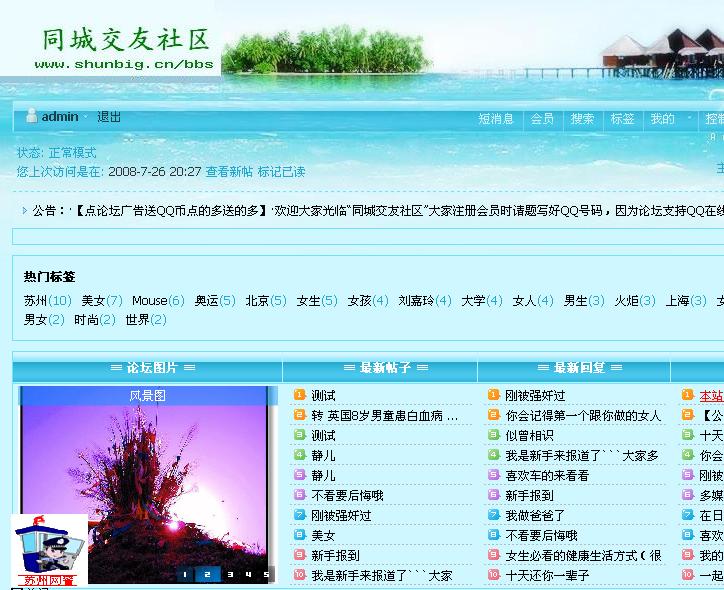Open post 不看要后悔哦 in 最新帖子
This screenshot has width=724, height=590.
(x=348, y=496)
